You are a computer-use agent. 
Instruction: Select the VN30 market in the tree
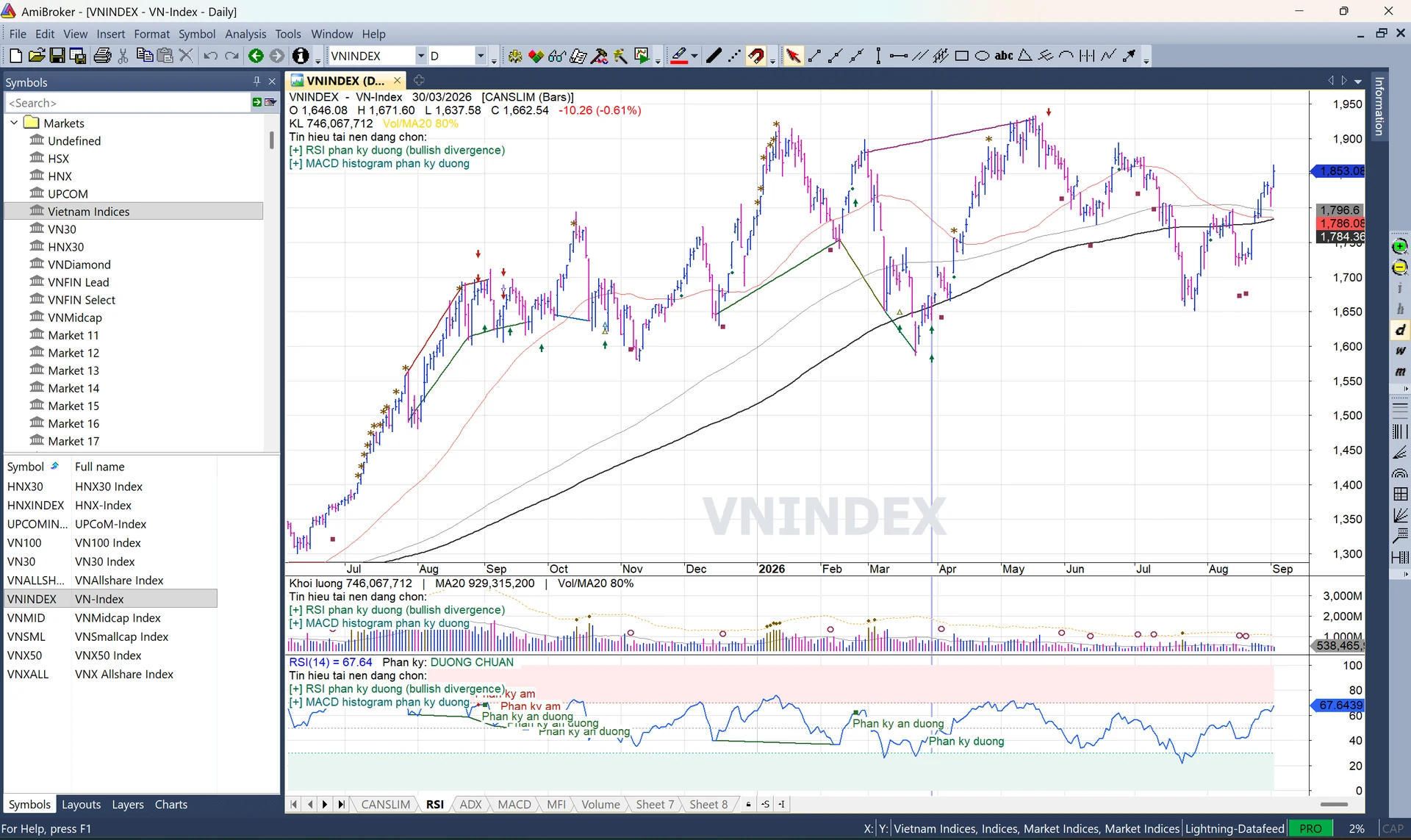(62, 229)
